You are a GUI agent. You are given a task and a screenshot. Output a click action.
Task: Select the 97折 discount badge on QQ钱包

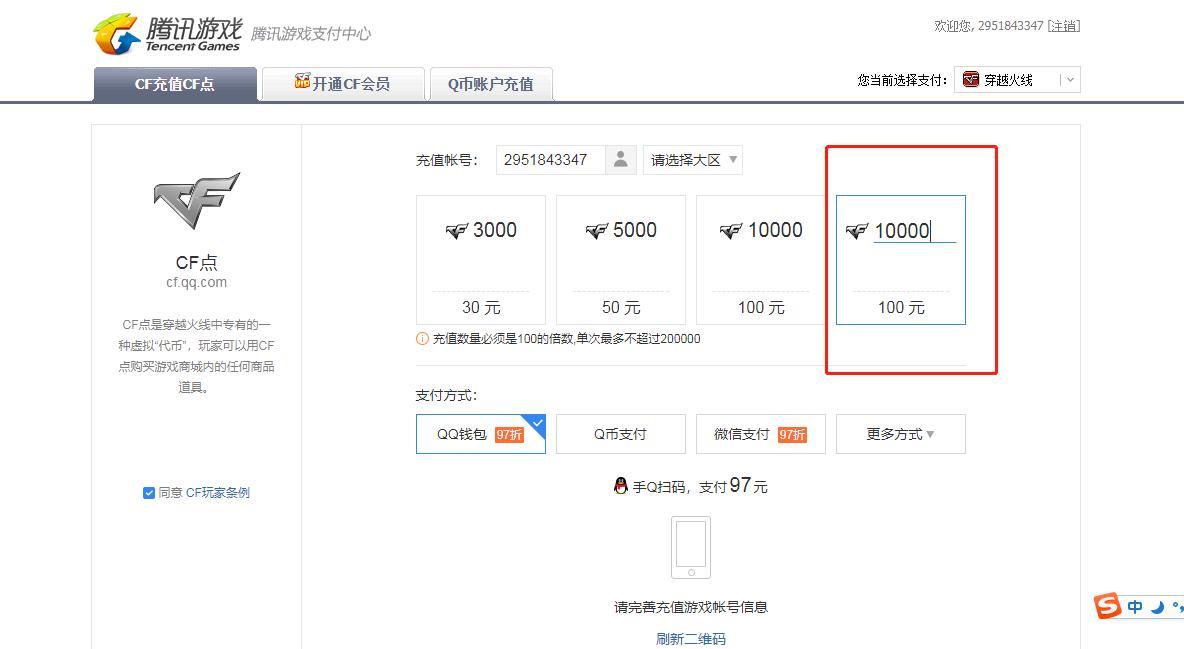click(511, 433)
